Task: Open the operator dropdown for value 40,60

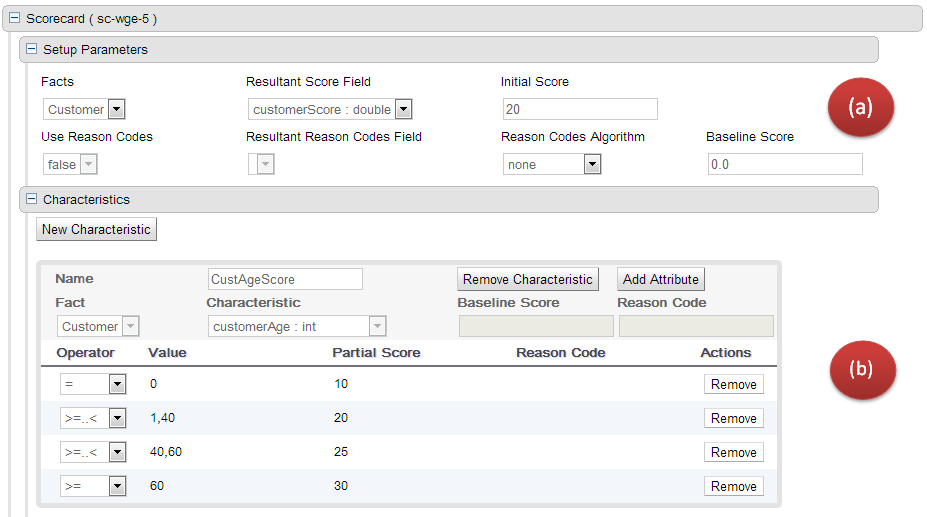Action: click(117, 453)
